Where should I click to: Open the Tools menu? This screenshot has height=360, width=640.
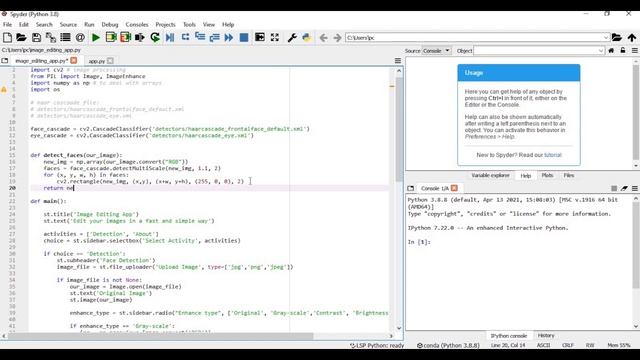point(189,24)
